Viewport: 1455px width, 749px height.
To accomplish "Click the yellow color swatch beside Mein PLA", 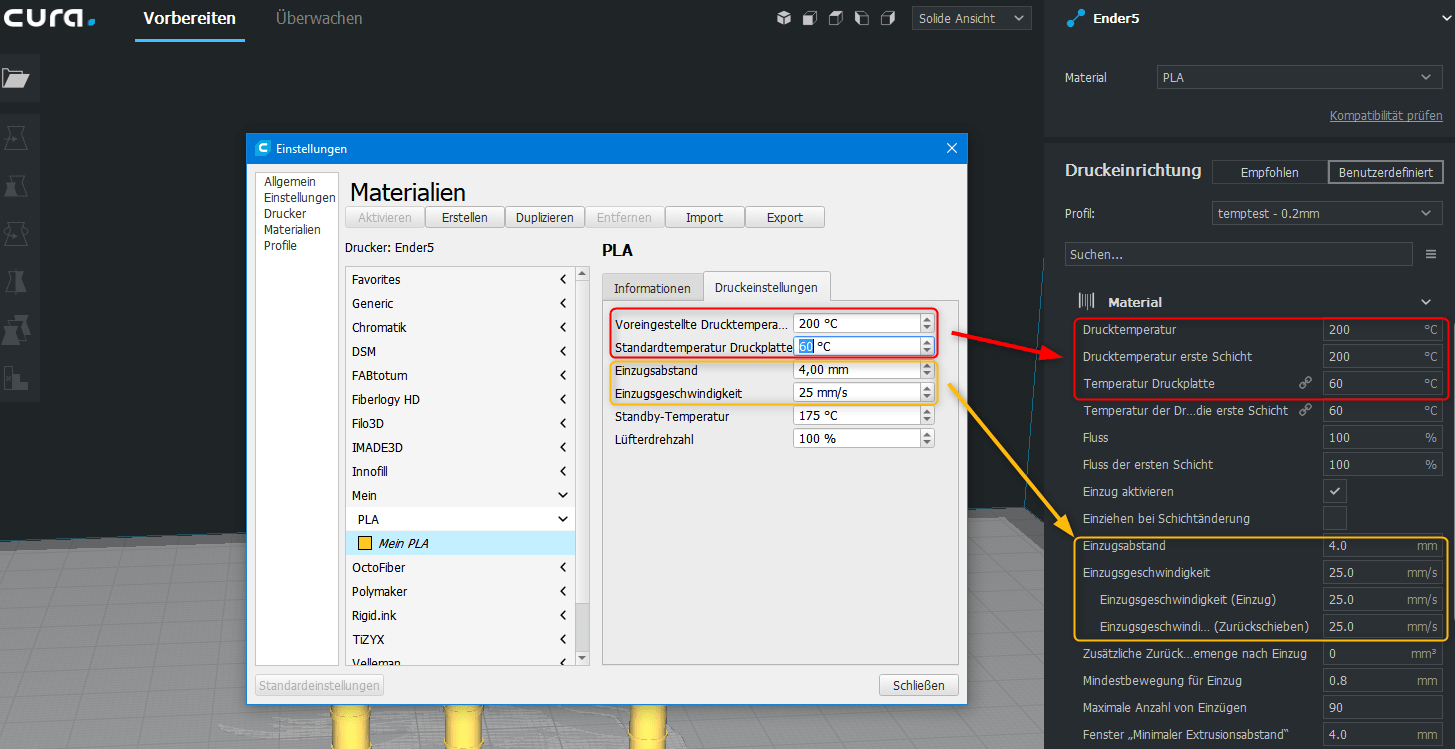I will [365, 543].
